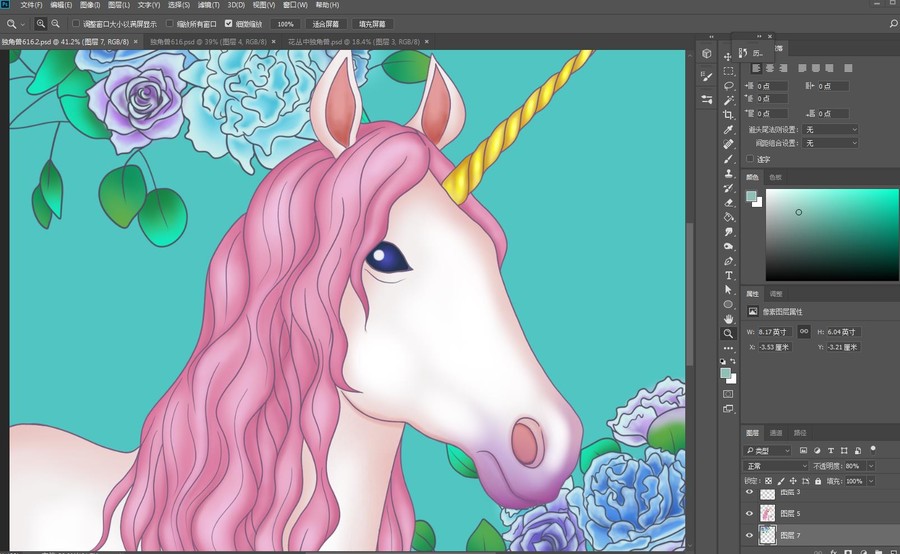Select the Ellipse shape tool
The height and width of the screenshot is (554, 900).
(728, 304)
